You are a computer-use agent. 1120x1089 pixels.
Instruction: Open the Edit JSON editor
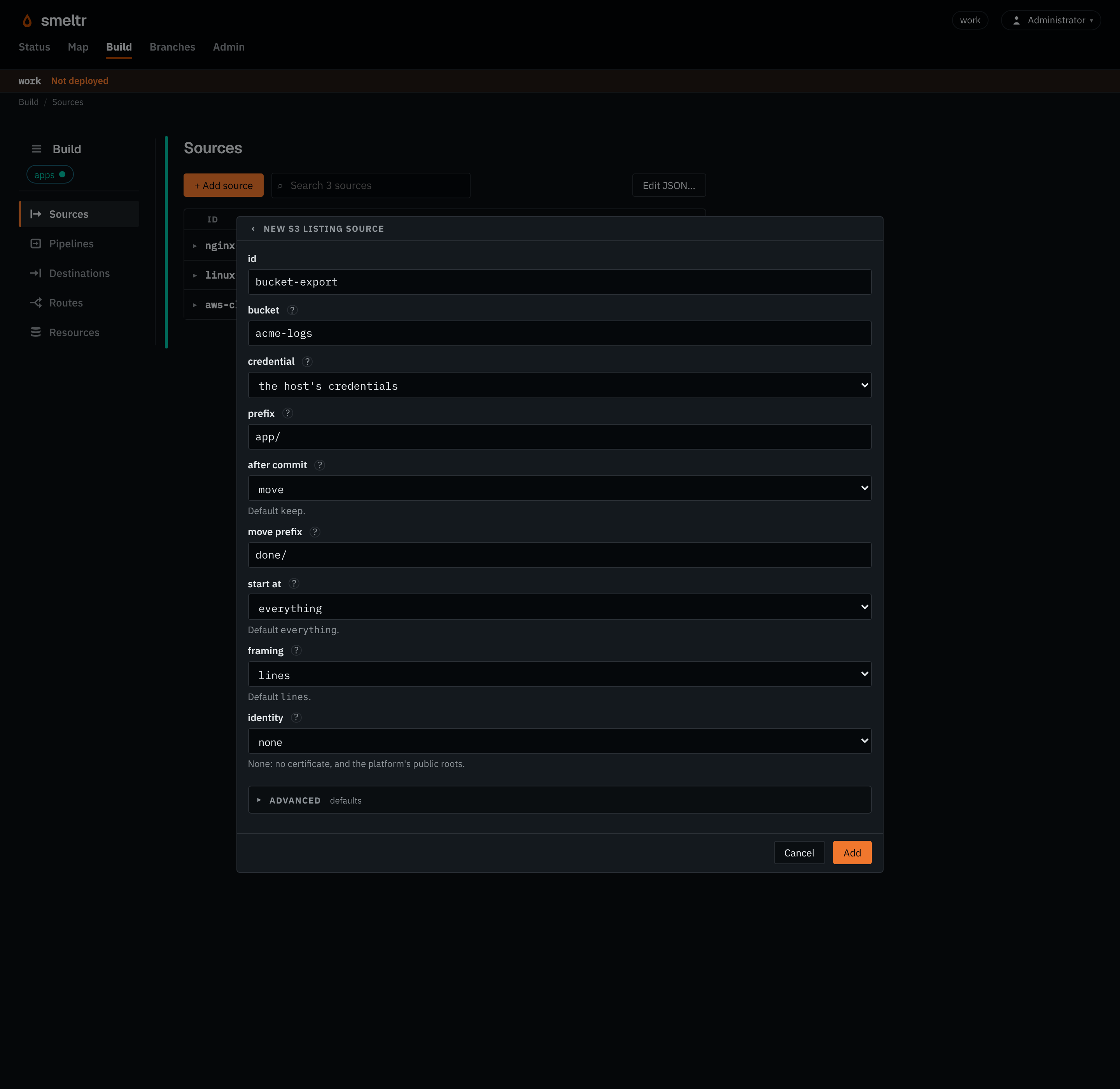668,185
